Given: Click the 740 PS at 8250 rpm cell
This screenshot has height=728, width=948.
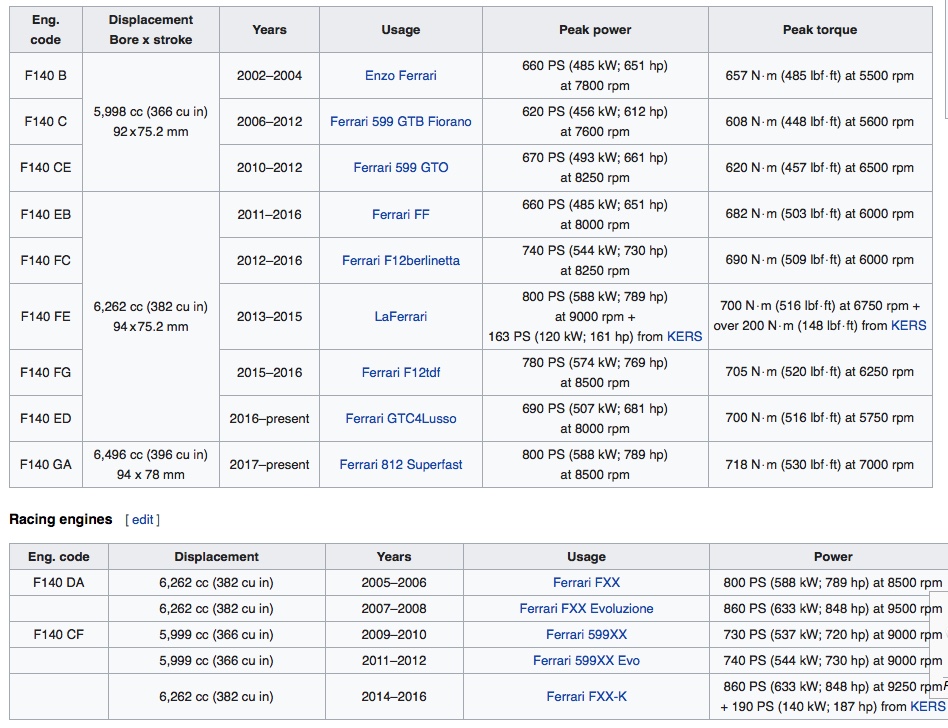Looking at the screenshot, I should (595, 261).
